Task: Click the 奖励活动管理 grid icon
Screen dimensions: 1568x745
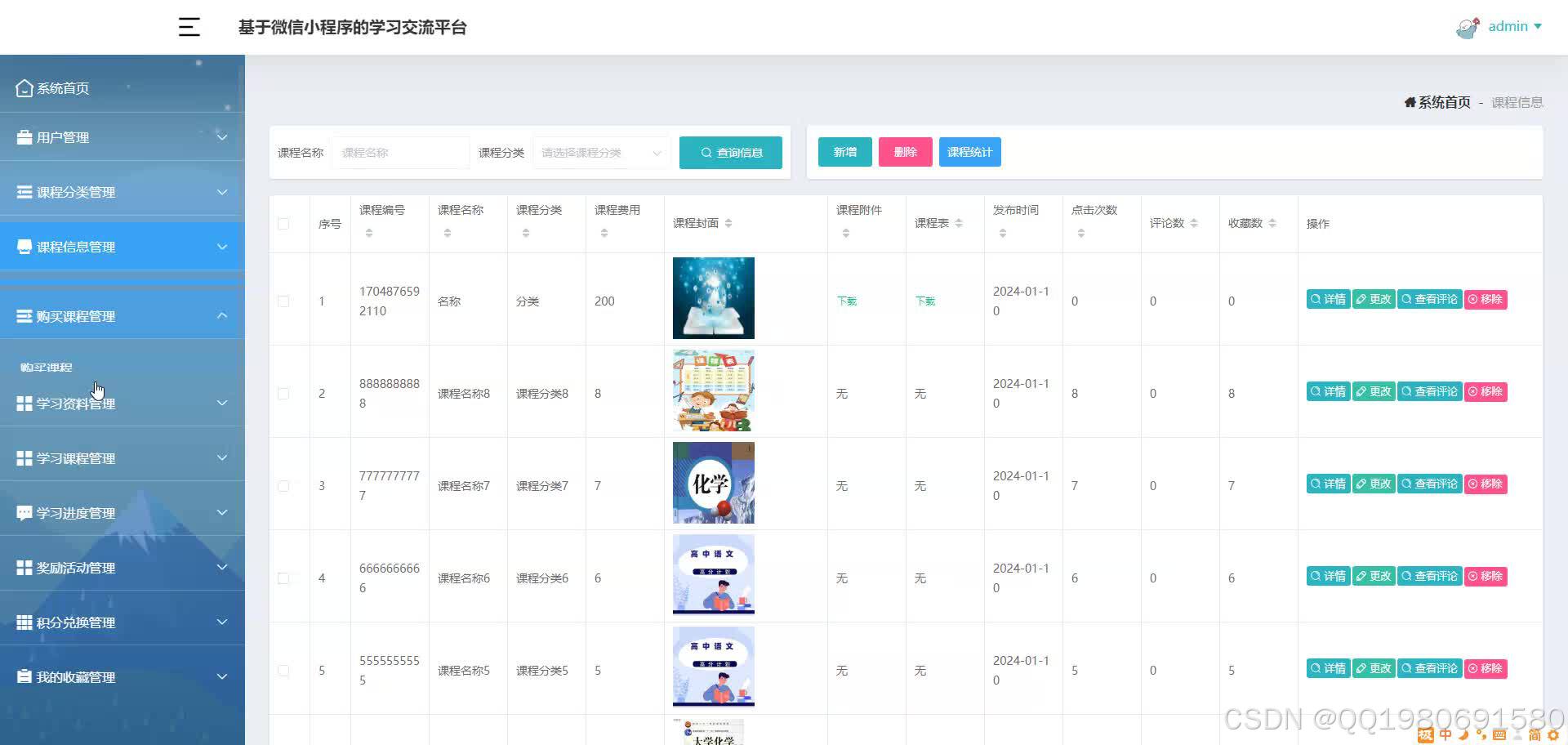Action: pos(24,568)
